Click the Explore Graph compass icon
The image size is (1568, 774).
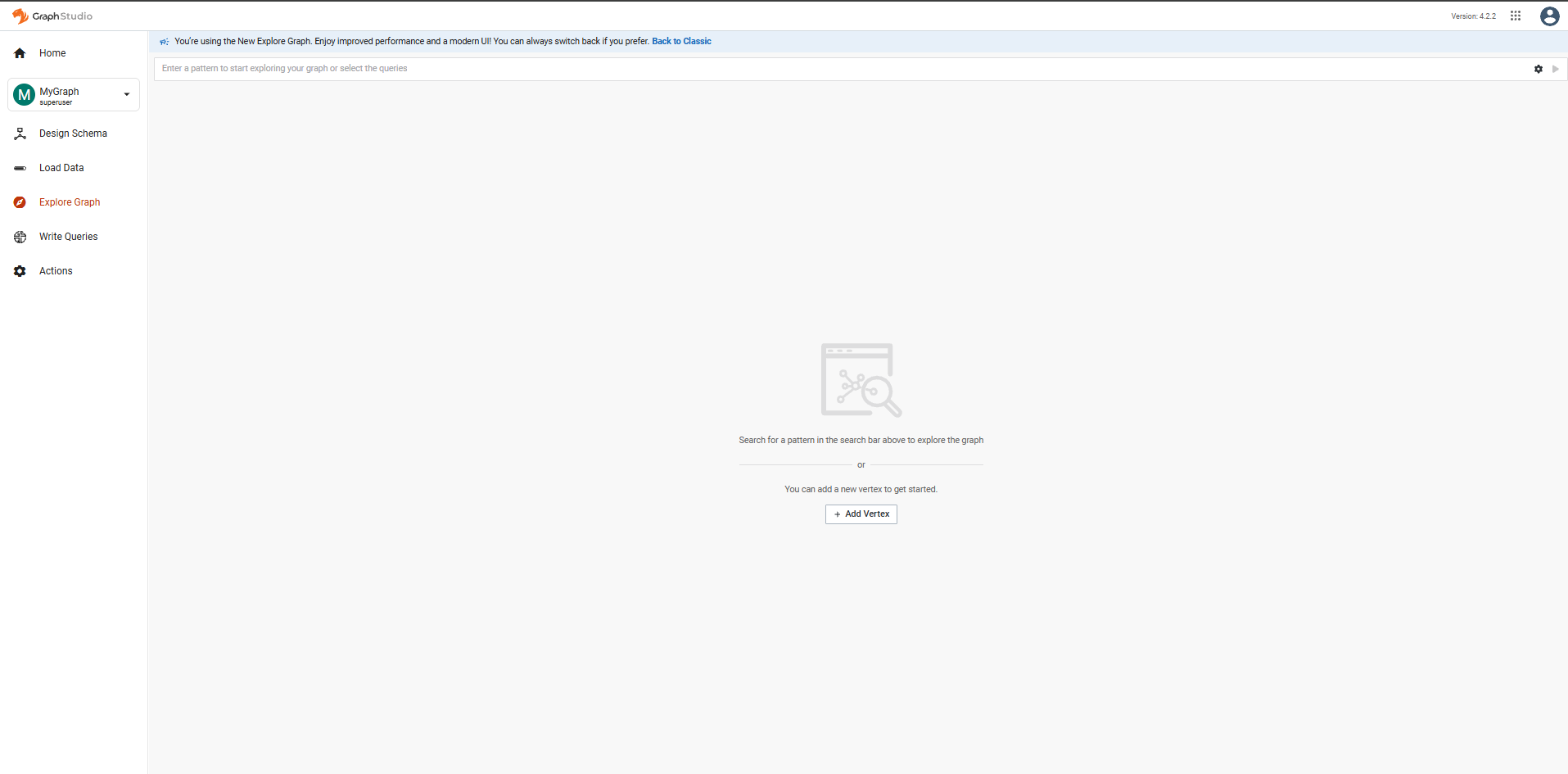pyautogui.click(x=20, y=202)
